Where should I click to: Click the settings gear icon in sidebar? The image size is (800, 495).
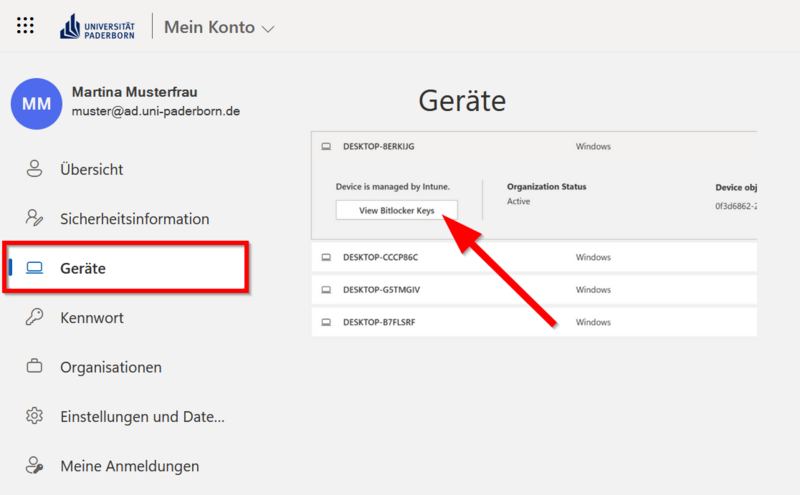tap(35, 416)
